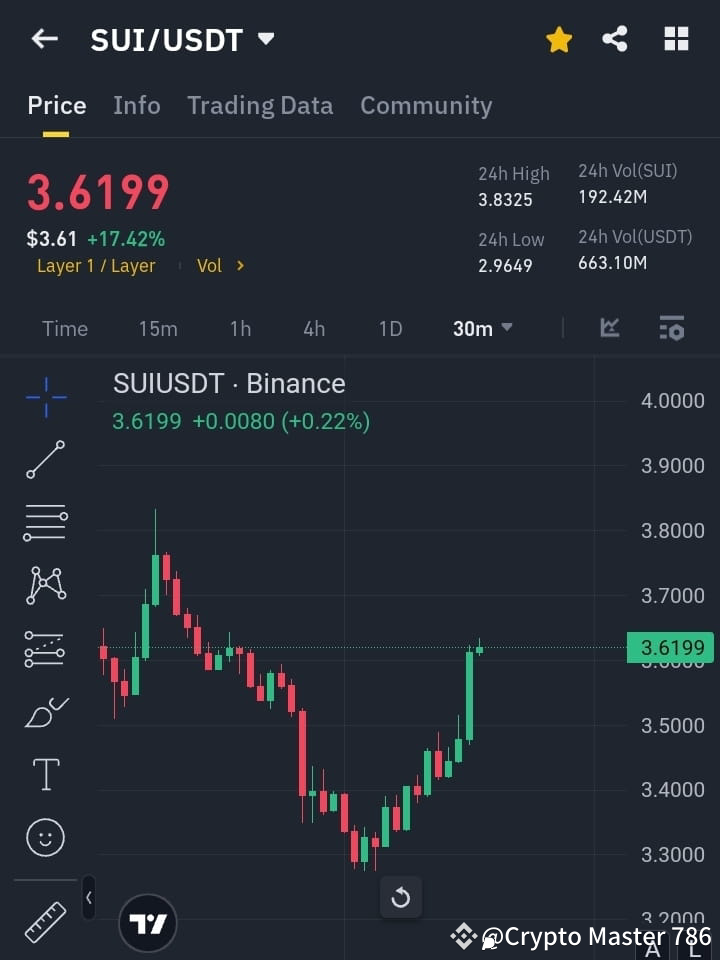Go to the Community tab
The height and width of the screenshot is (960, 720).
point(426,106)
